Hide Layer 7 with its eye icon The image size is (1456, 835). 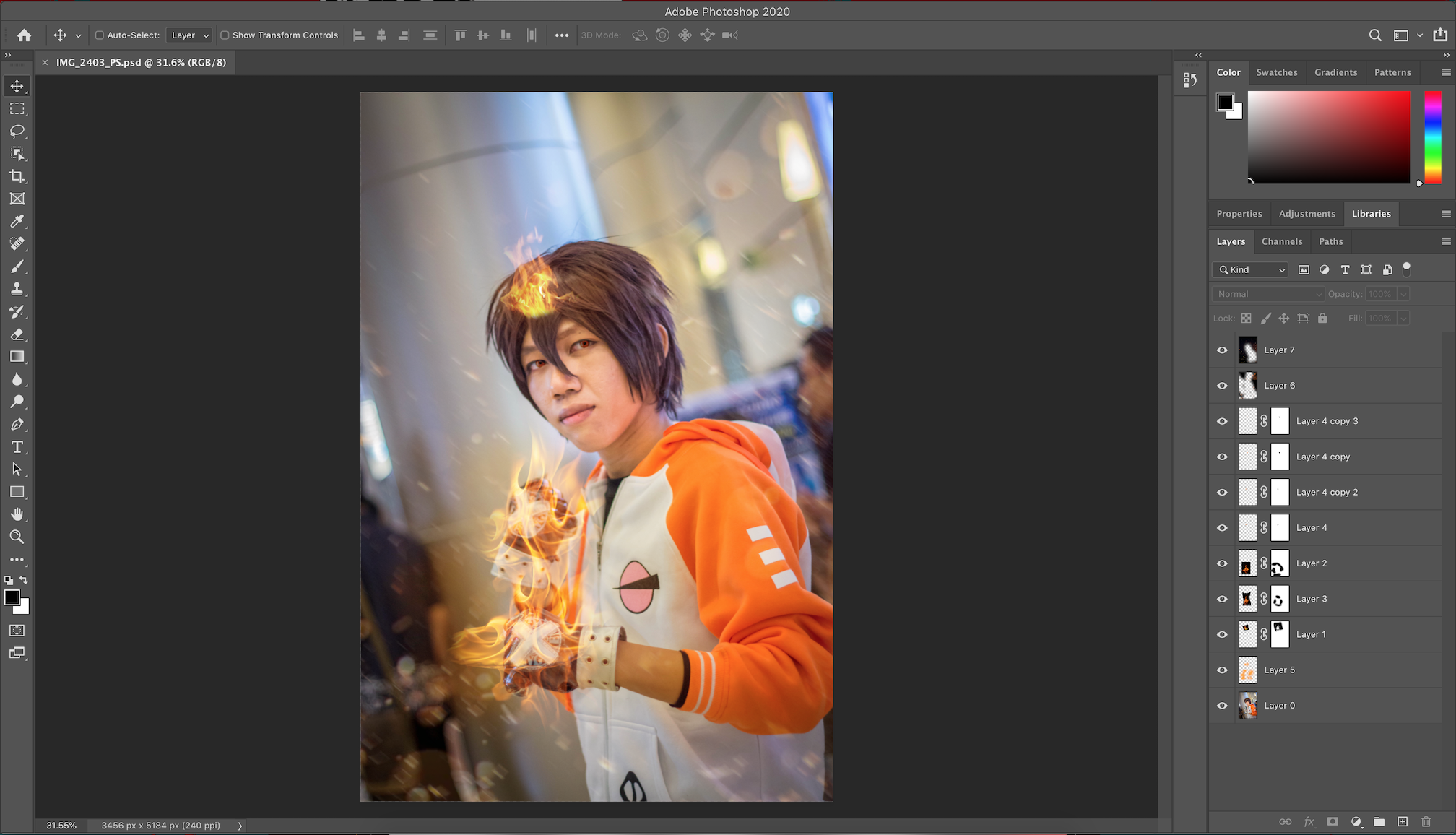pos(1222,350)
